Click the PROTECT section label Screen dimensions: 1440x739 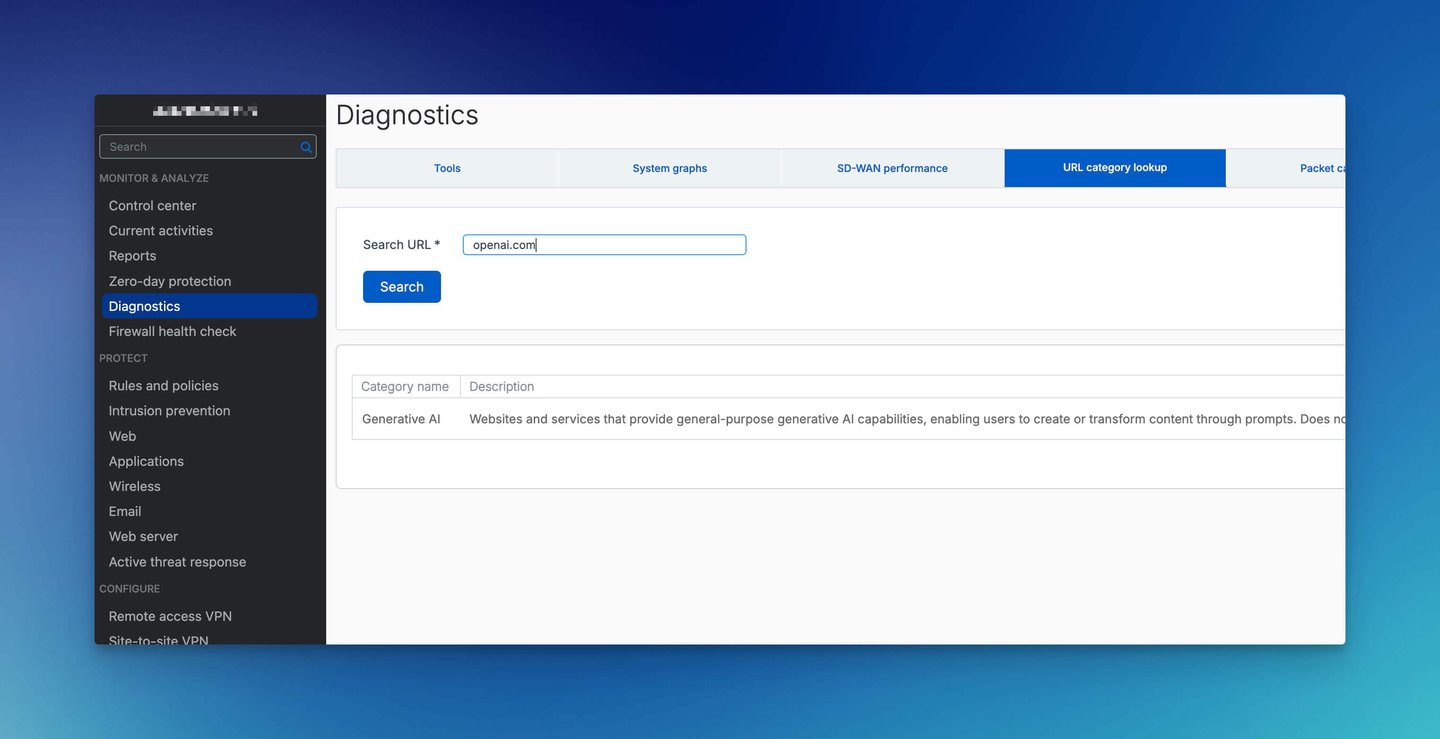(x=123, y=358)
